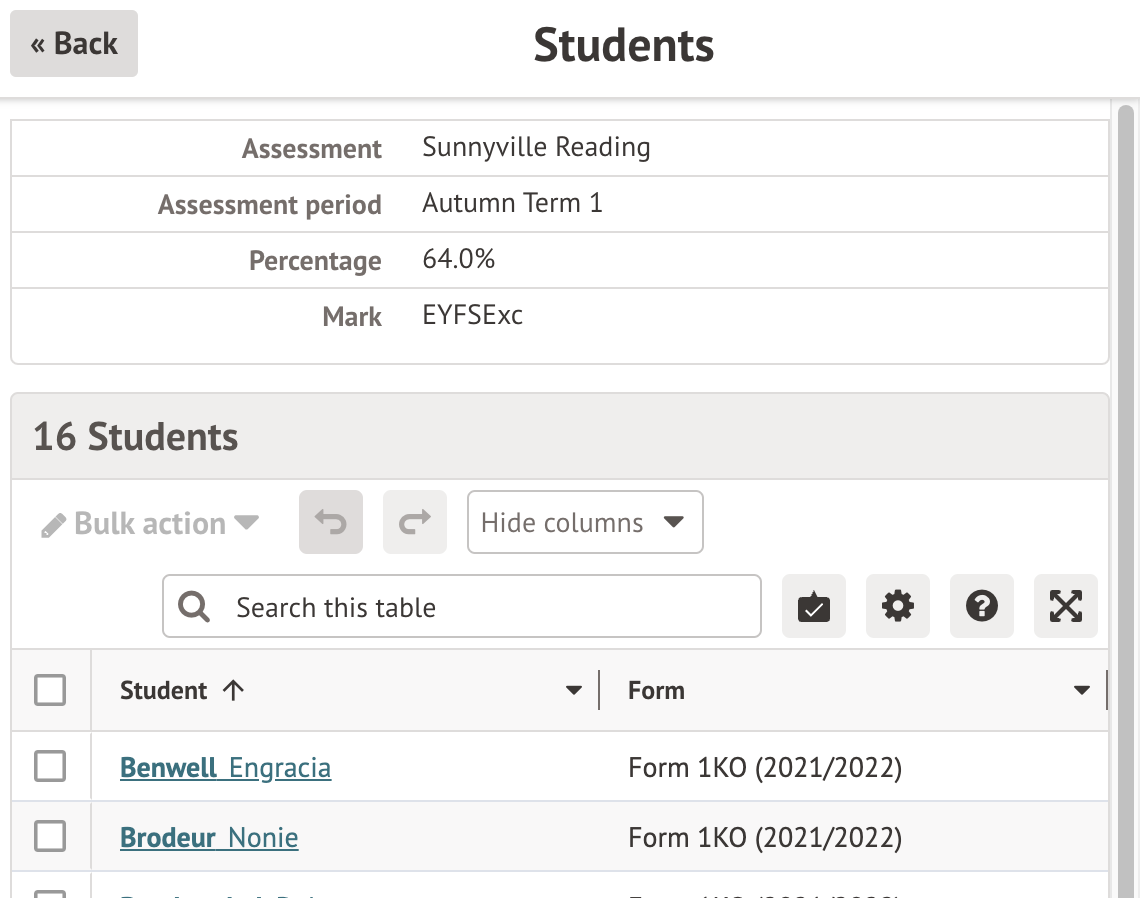The width and height of the screenshot is (1140, 898).
Task: Open the Hide columns dropdown
Action: coord(585,522)
